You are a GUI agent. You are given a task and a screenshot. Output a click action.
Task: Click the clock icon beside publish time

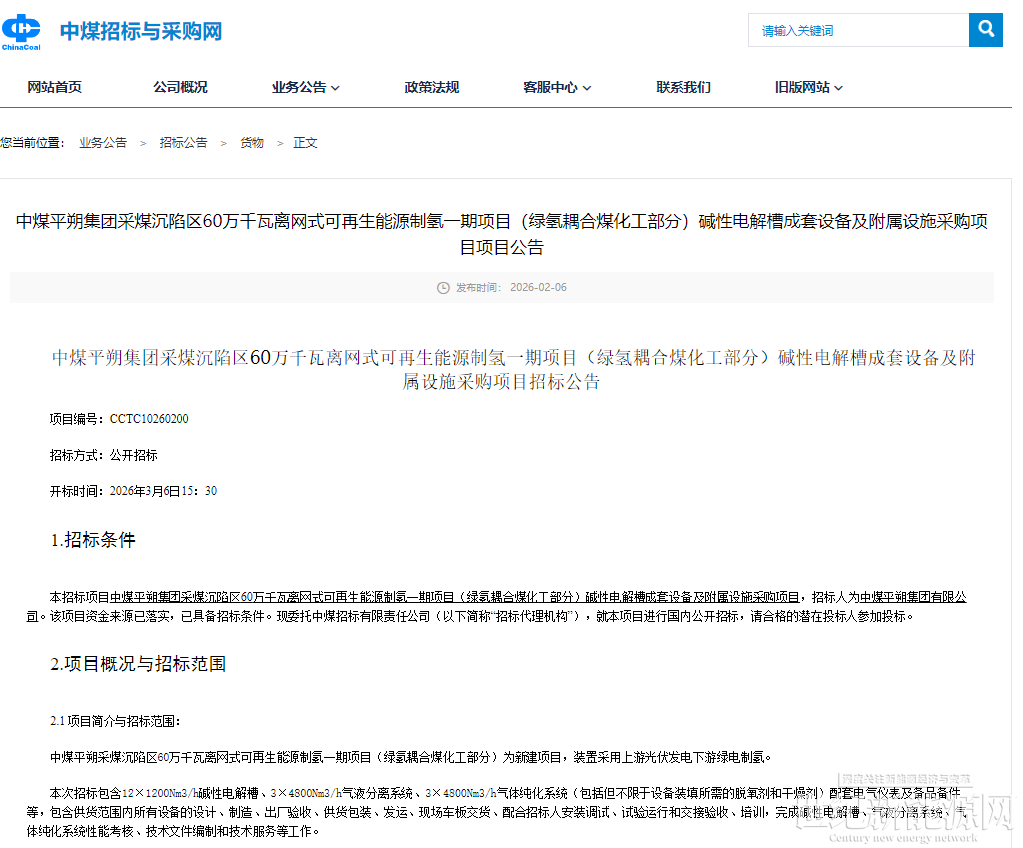pyautogui.click(x=443, y=288)
